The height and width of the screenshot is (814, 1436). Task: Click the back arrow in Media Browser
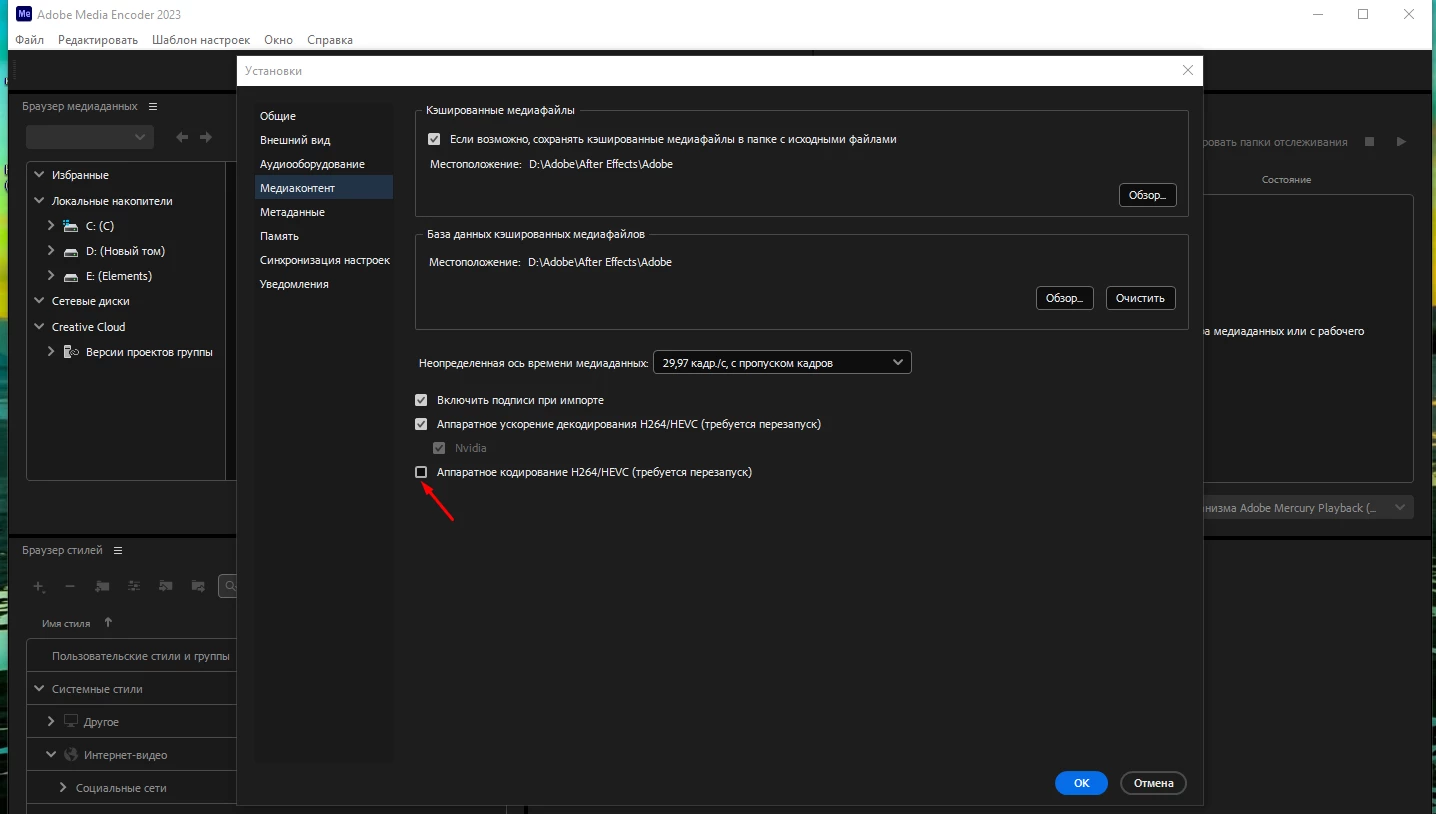pos(182,137)
